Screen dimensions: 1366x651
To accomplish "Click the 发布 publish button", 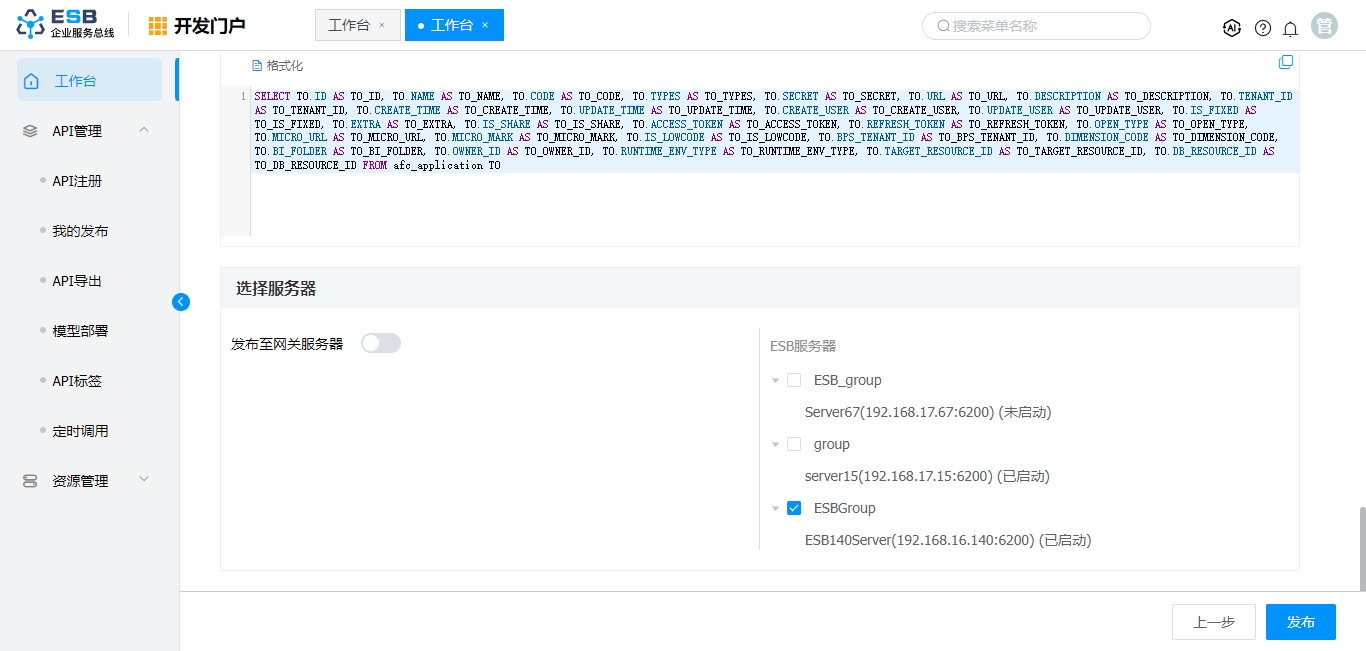I will point(1300,622).
